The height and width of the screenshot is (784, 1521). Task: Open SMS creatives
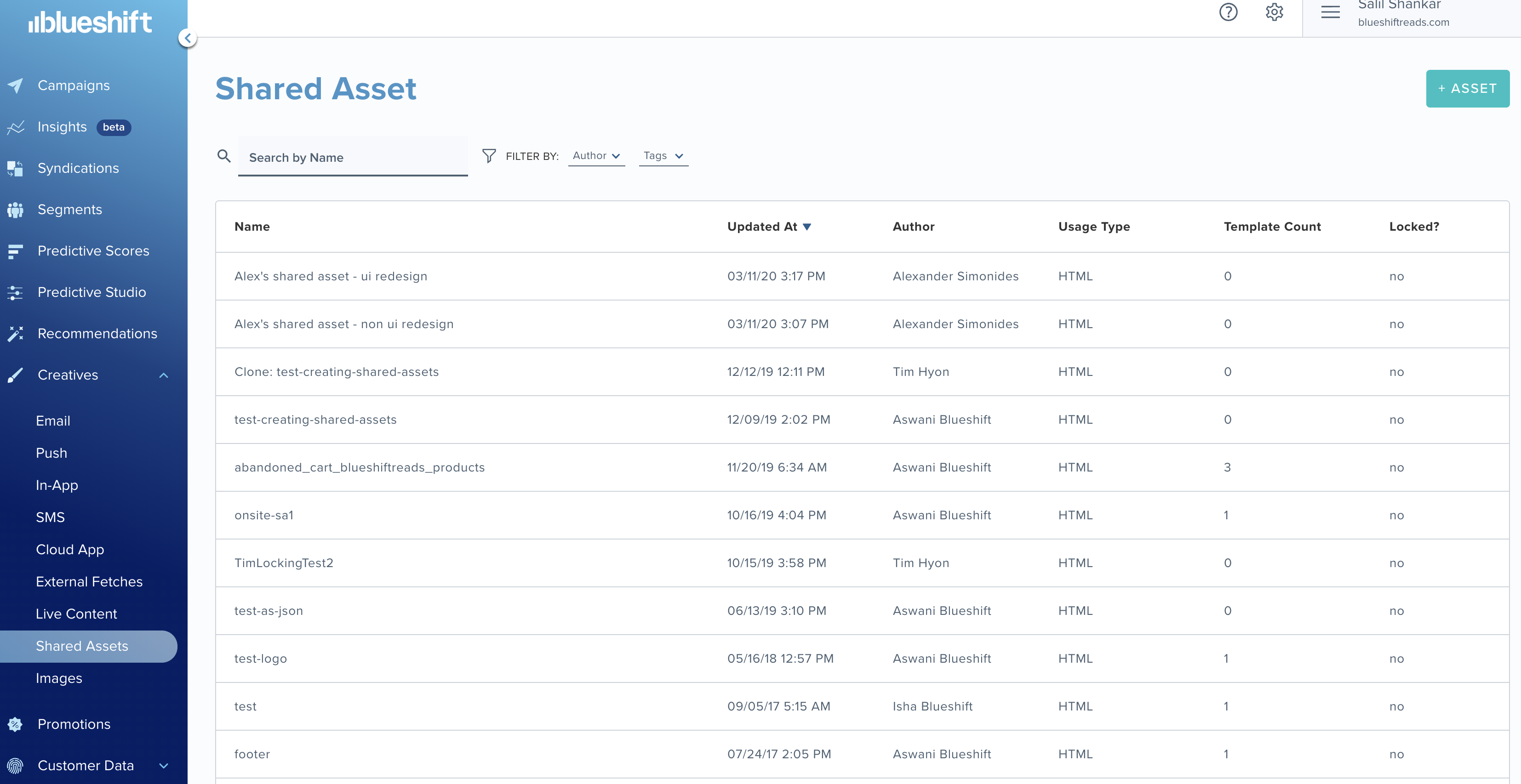pyautogui.click(x=50, y=518)
